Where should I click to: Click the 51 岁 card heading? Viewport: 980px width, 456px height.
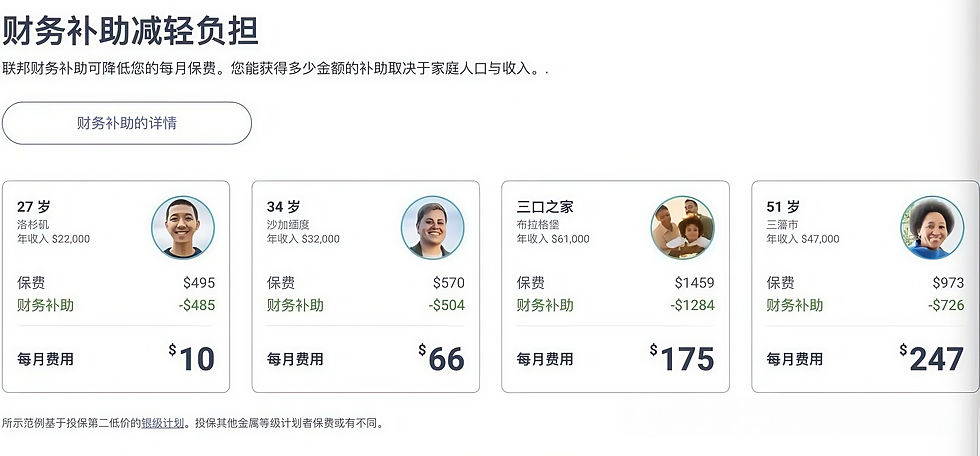(x=783, y=207)
